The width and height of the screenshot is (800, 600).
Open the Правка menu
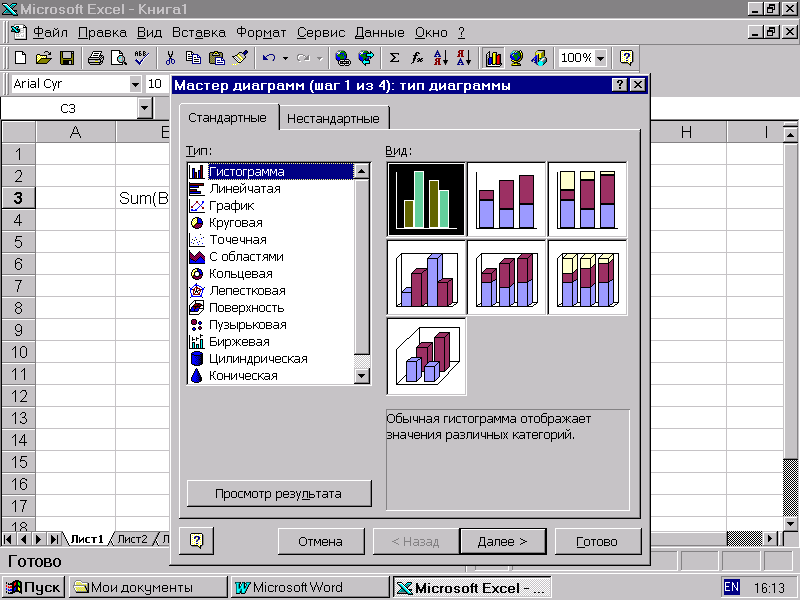click(x=102, y=33)
